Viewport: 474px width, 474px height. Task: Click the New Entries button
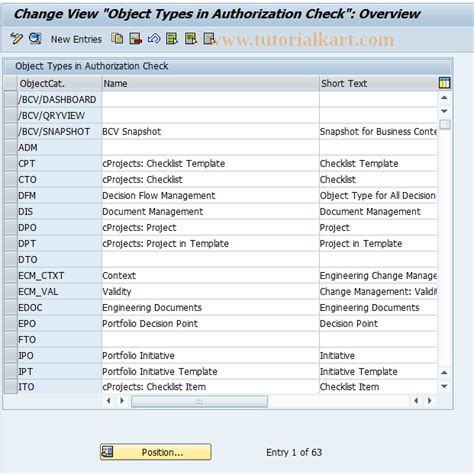76,39
